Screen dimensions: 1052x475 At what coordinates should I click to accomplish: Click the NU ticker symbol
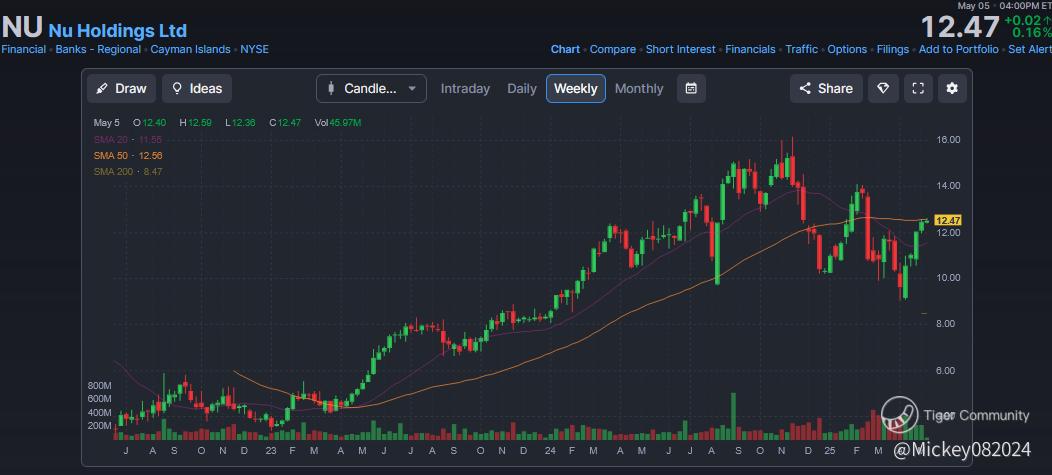22,28
